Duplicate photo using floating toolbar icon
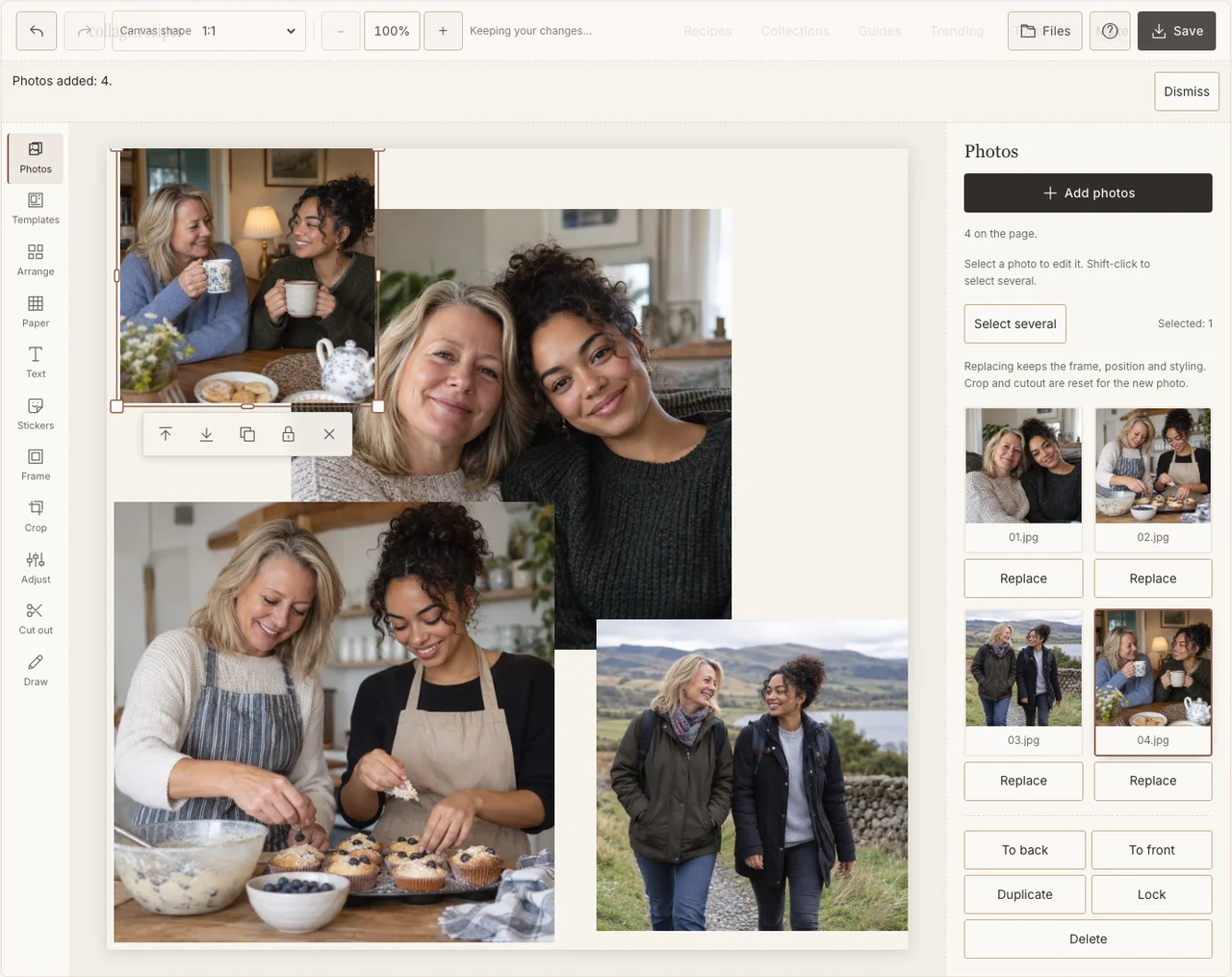The image size is (1232, 977). [x=247, y=434]
